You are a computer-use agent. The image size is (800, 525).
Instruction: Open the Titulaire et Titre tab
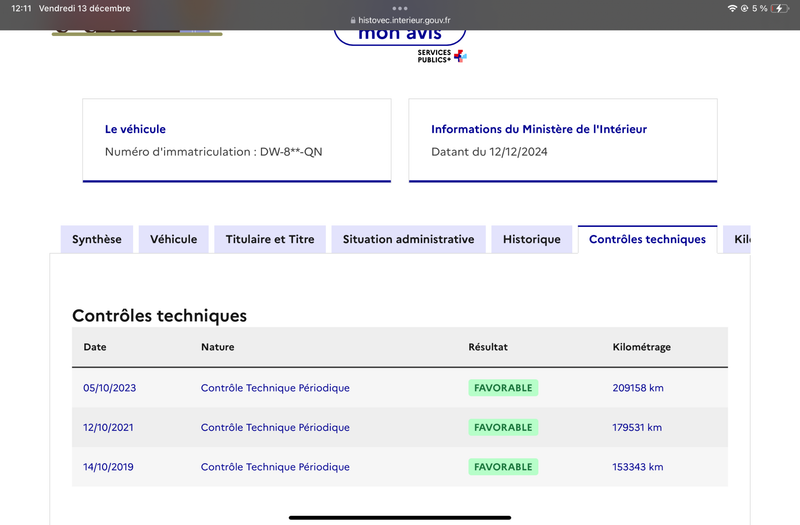pos(270,239)
